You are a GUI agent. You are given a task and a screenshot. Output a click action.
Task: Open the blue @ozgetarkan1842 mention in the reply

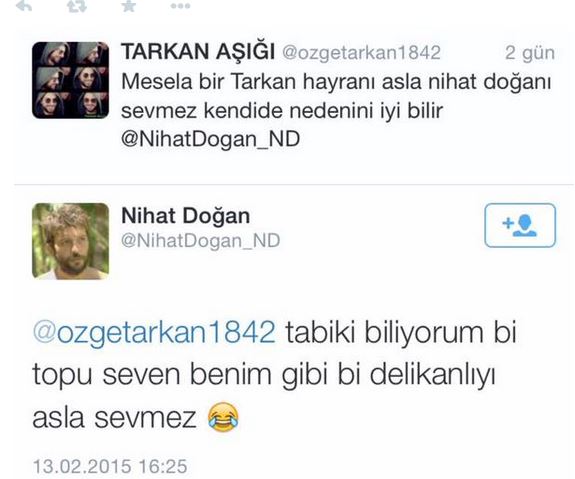point(154,332)
